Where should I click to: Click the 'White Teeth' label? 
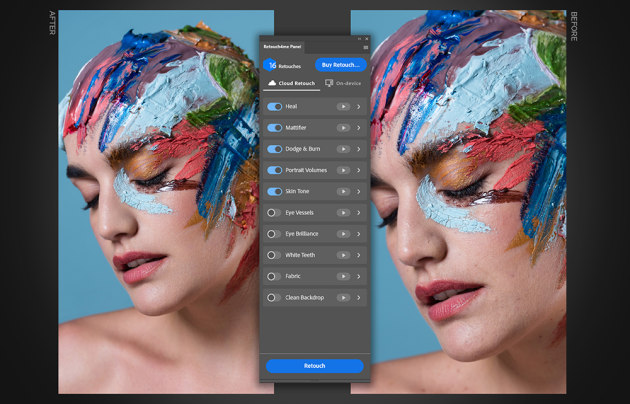tap(300, 255)
